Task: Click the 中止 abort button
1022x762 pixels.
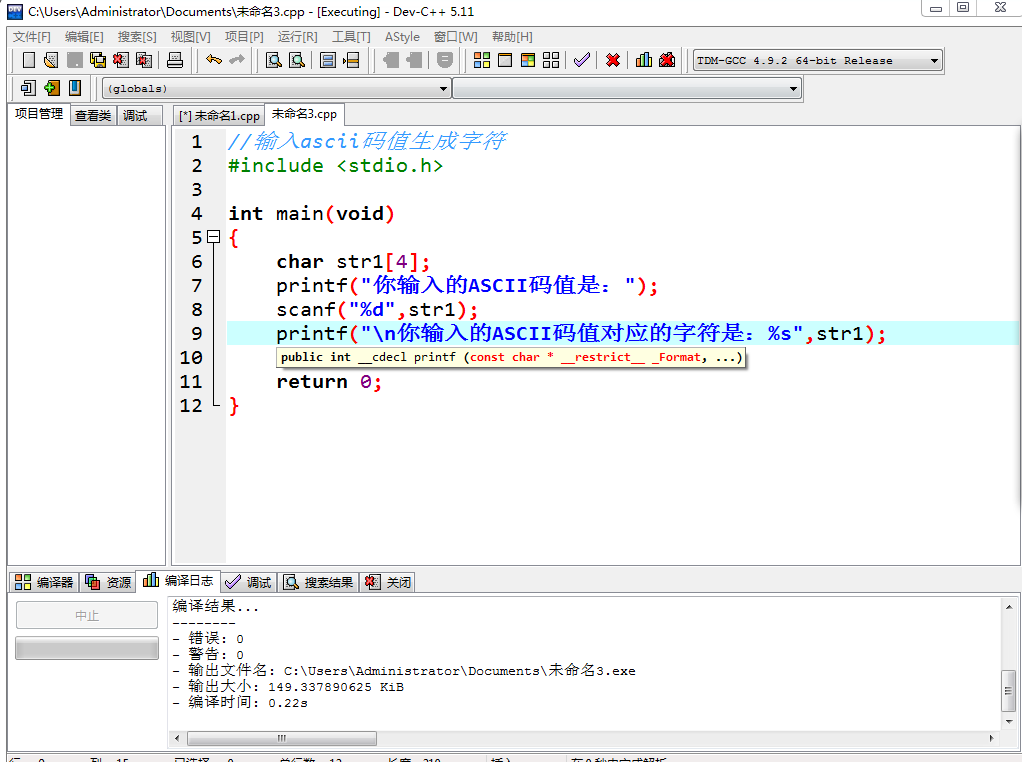Action: [x=87, y=615]
